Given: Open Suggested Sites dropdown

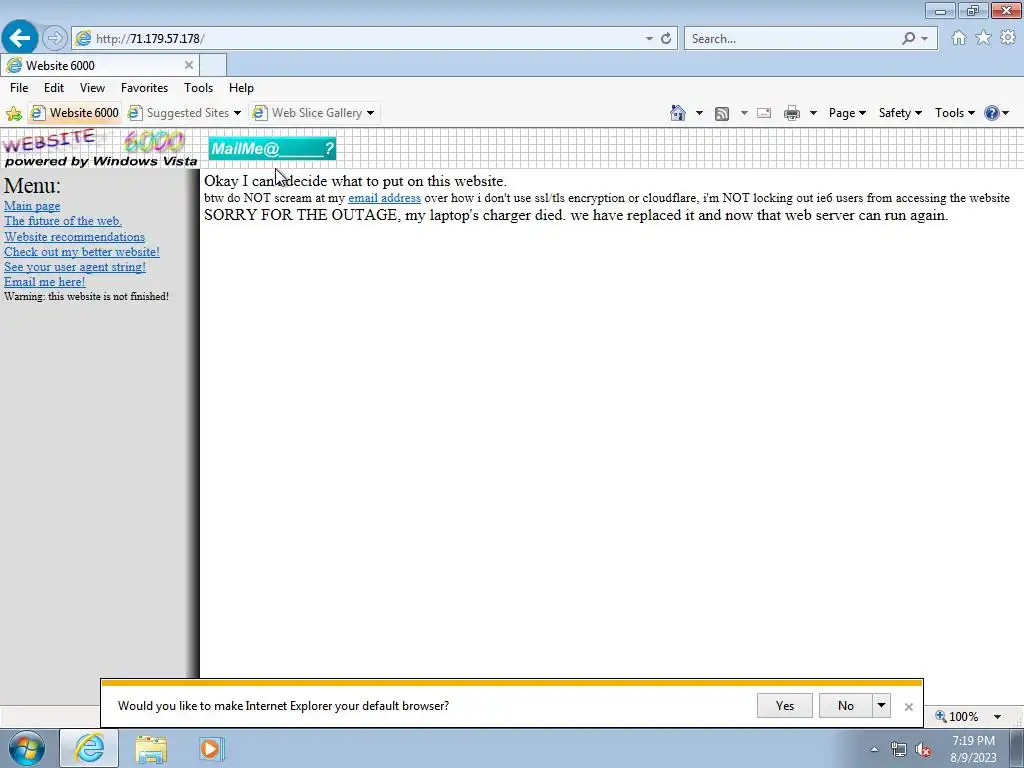Looking at the screenshot, I should pyautogui.click(x=237, y=113).
